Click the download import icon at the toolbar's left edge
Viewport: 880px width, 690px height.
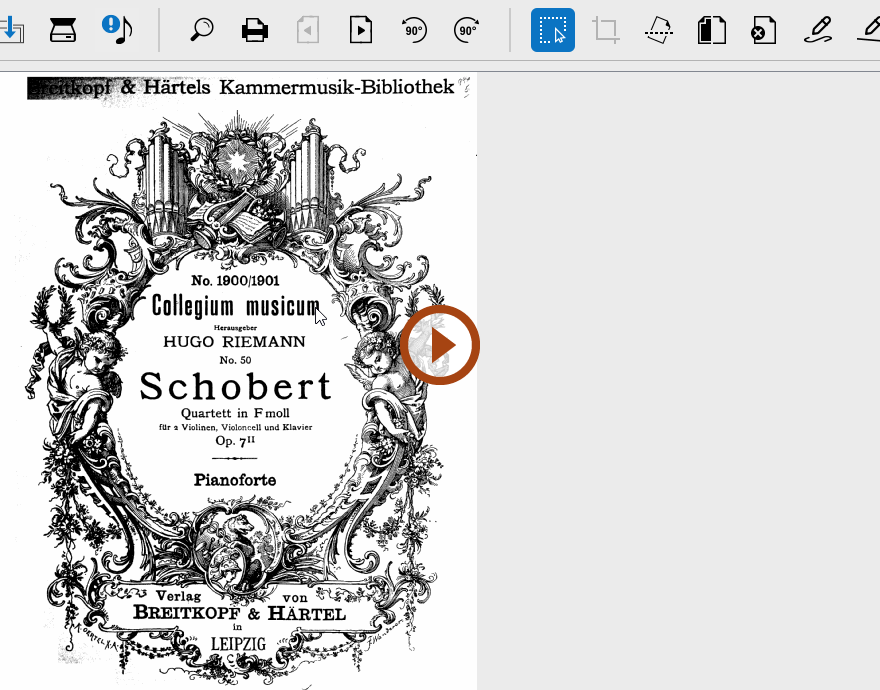click(x=12, y=30)
